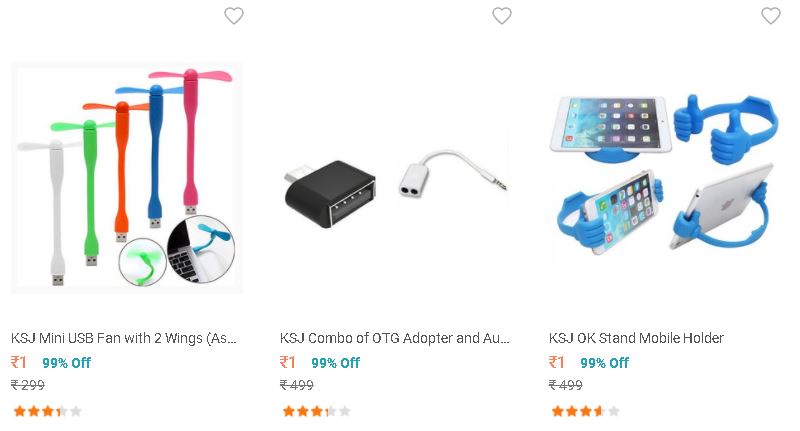Click the ₹1 price of OK Stand
800x431 pixels.
[x=557, y=362]
